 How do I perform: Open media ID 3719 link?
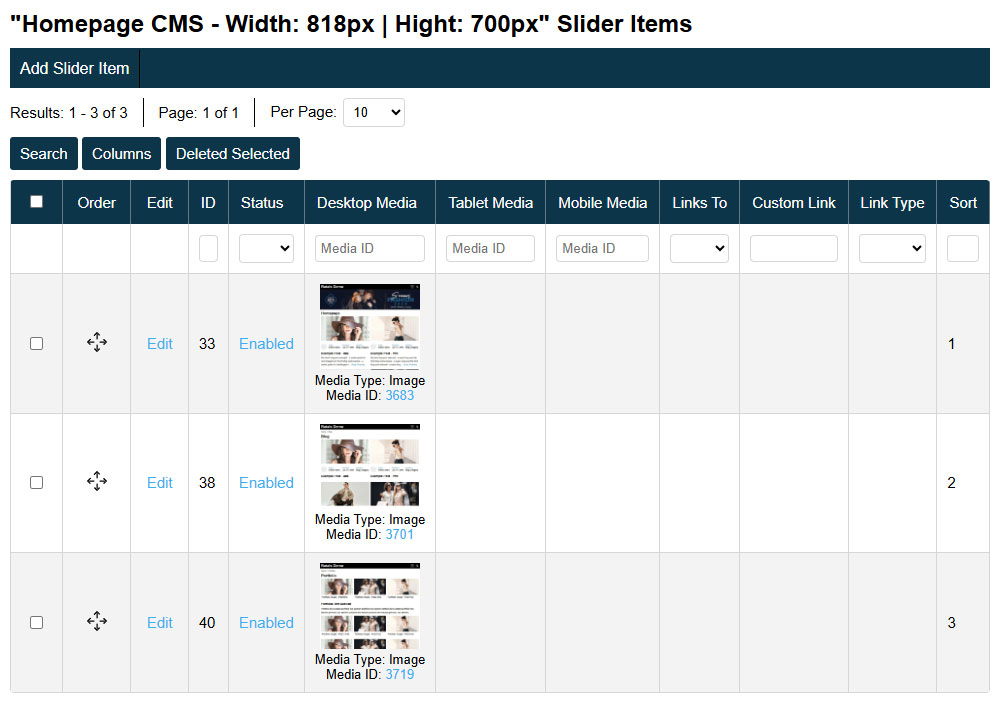pyautogui.click(x=400, y=674)
